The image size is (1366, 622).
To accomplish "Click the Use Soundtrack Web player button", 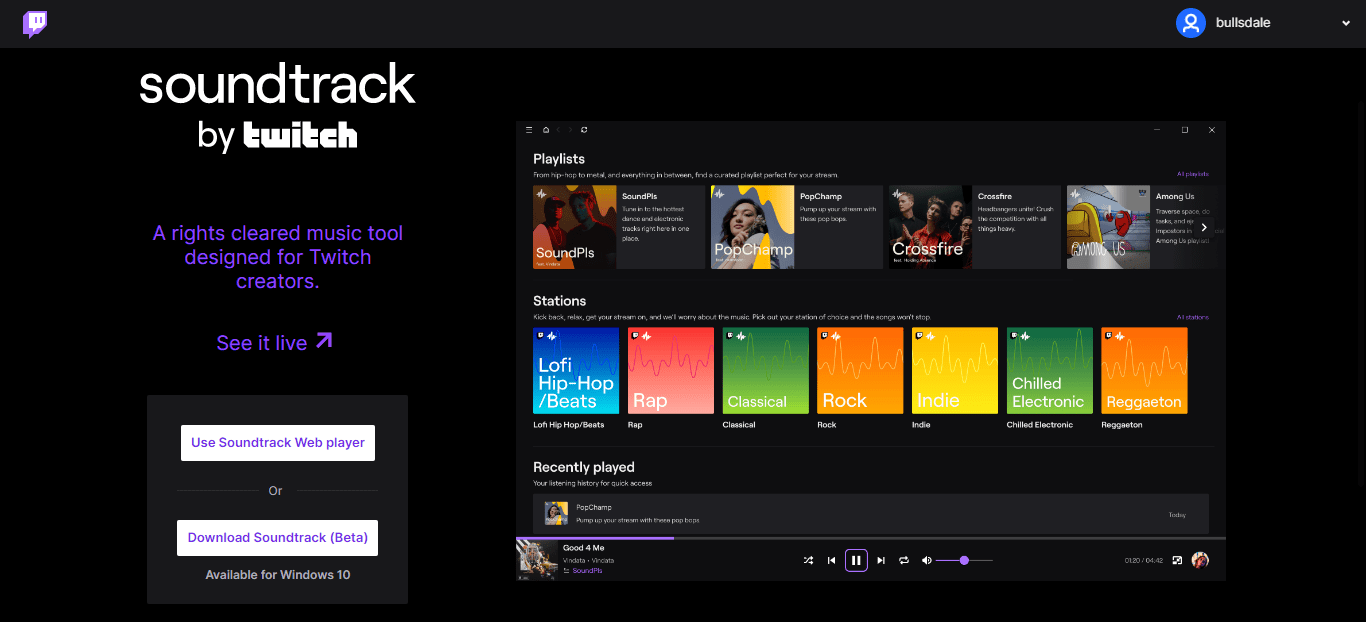I will coord(277,442).
